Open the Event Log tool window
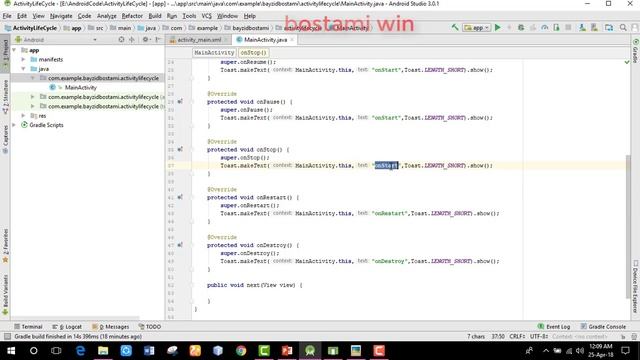Image resolution: width=640 pixels, height=360 pixels. (x=553, y=327)
